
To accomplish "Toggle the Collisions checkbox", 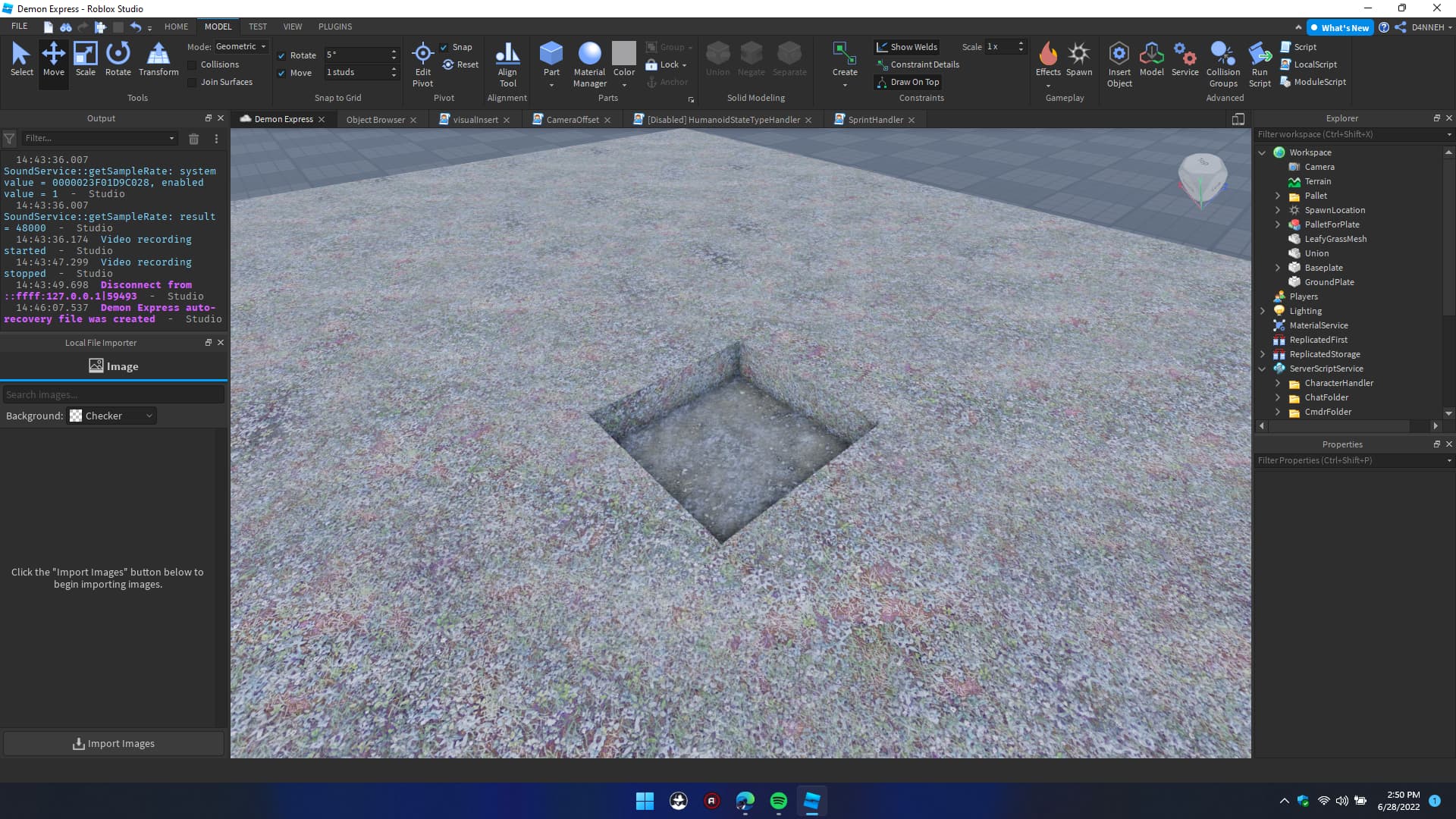I will [x=192, y=65].
